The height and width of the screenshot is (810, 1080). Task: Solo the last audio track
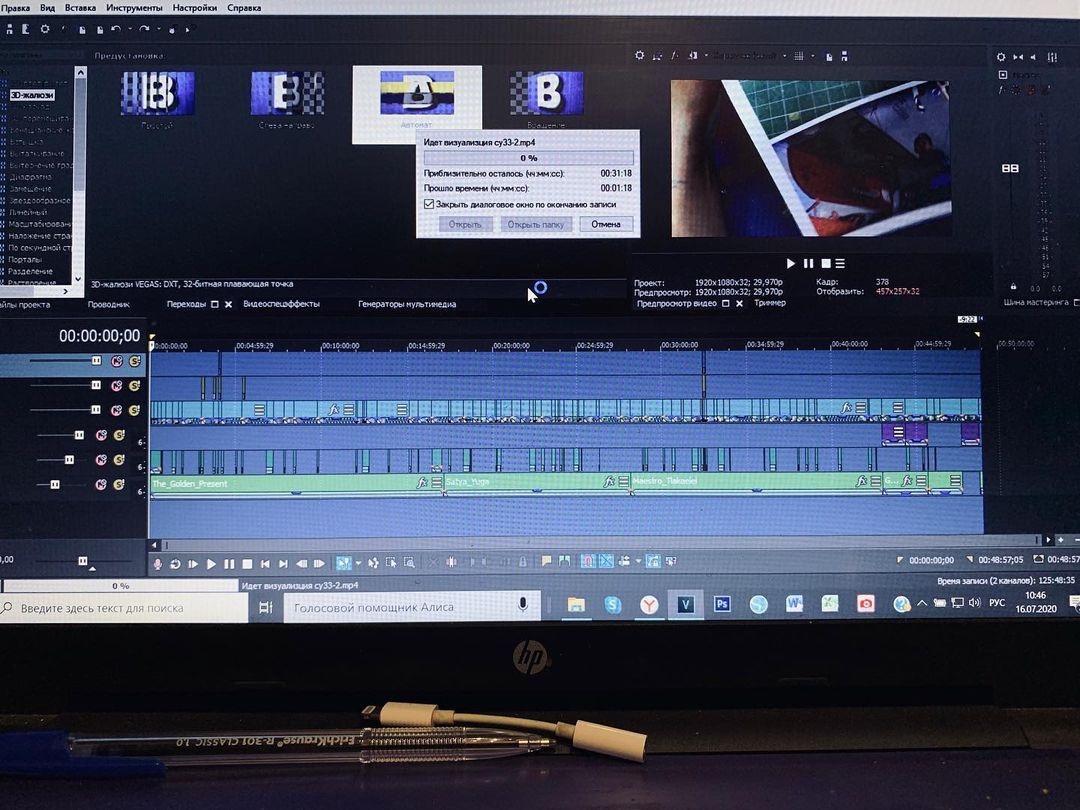tap(118, 485)
